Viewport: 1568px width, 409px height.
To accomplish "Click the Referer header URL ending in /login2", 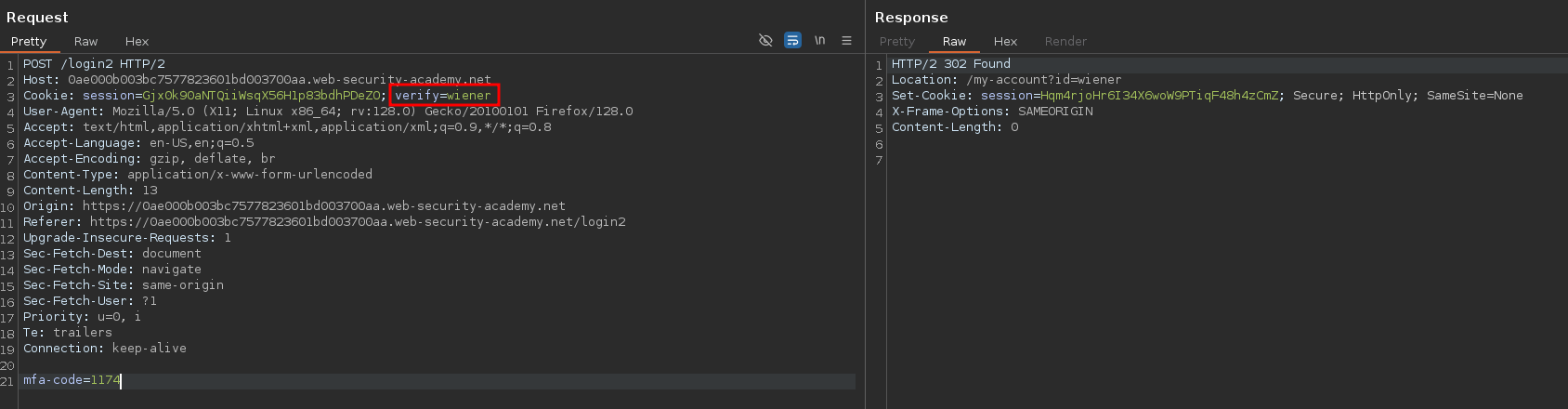I will [358, 222].
